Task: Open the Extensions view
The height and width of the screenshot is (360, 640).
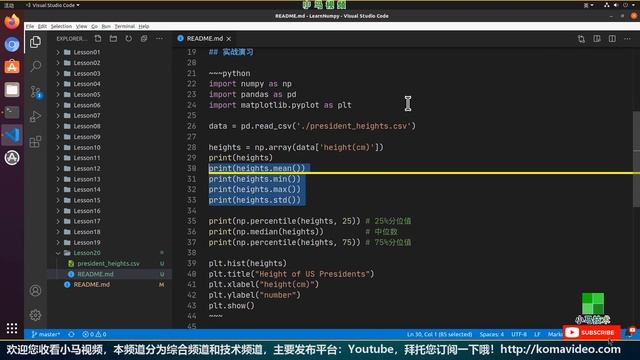Action: click(36, 142)
